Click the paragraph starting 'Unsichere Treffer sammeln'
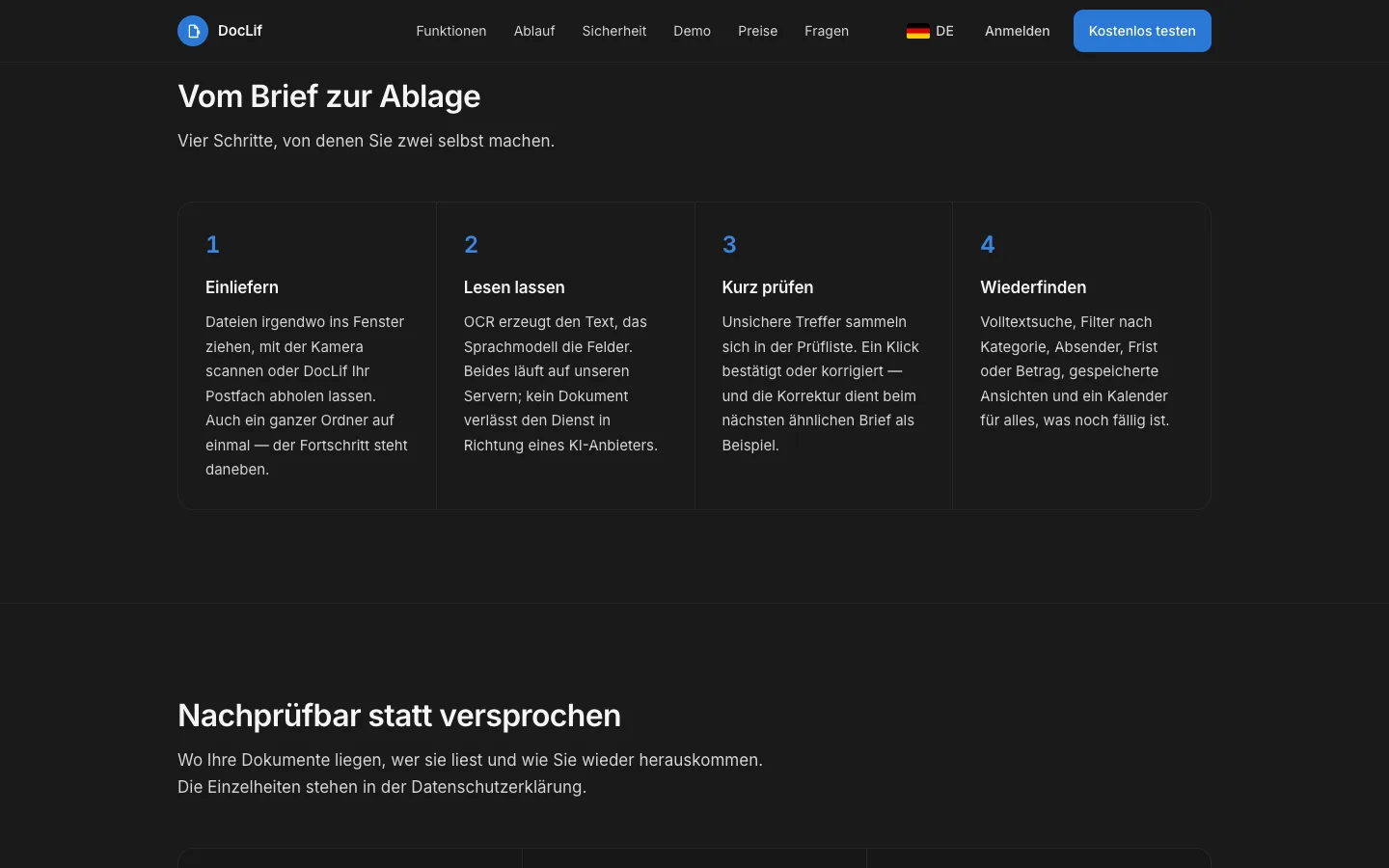Image resolution: width=1389 pixels, height=868 pixels. [x=821, y=384]
